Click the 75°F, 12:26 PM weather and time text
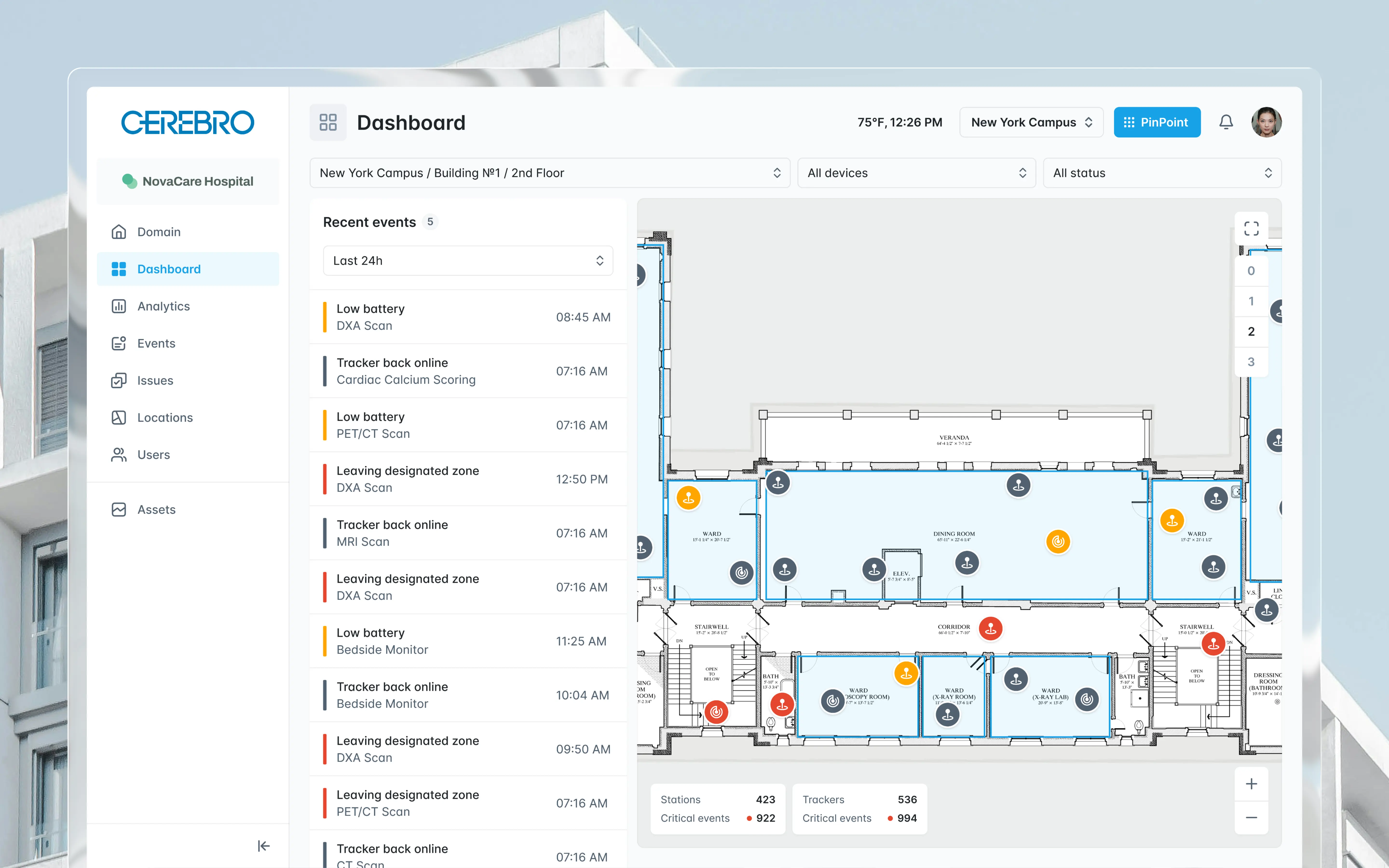 point(899,122)
